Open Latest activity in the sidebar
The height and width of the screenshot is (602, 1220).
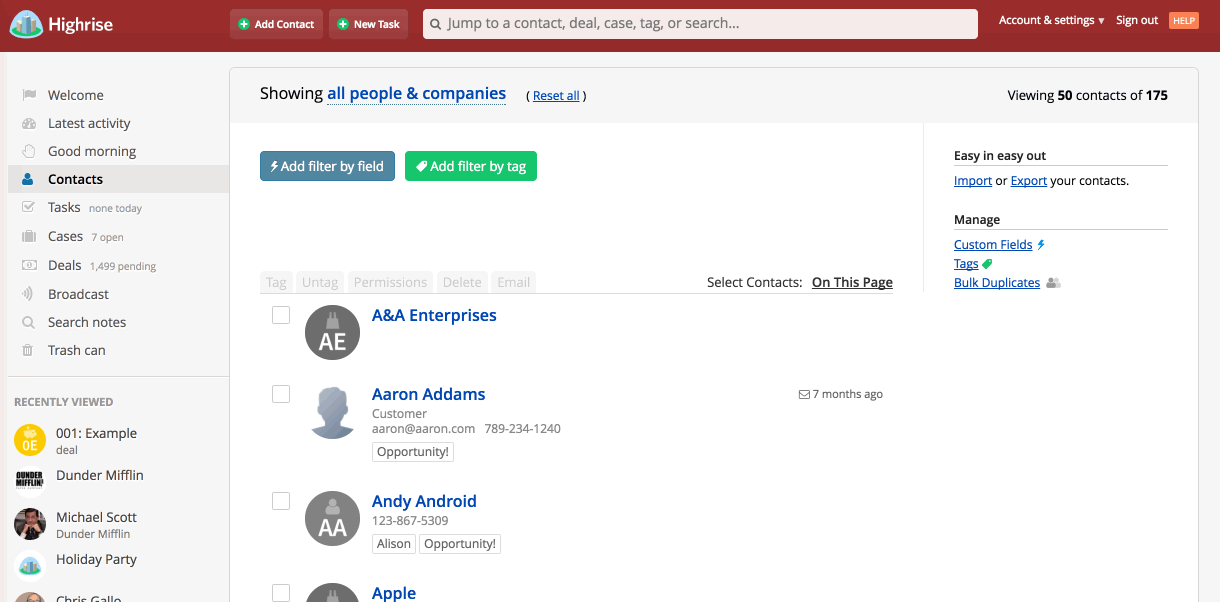pyautogui.click(x=89, y=123)
